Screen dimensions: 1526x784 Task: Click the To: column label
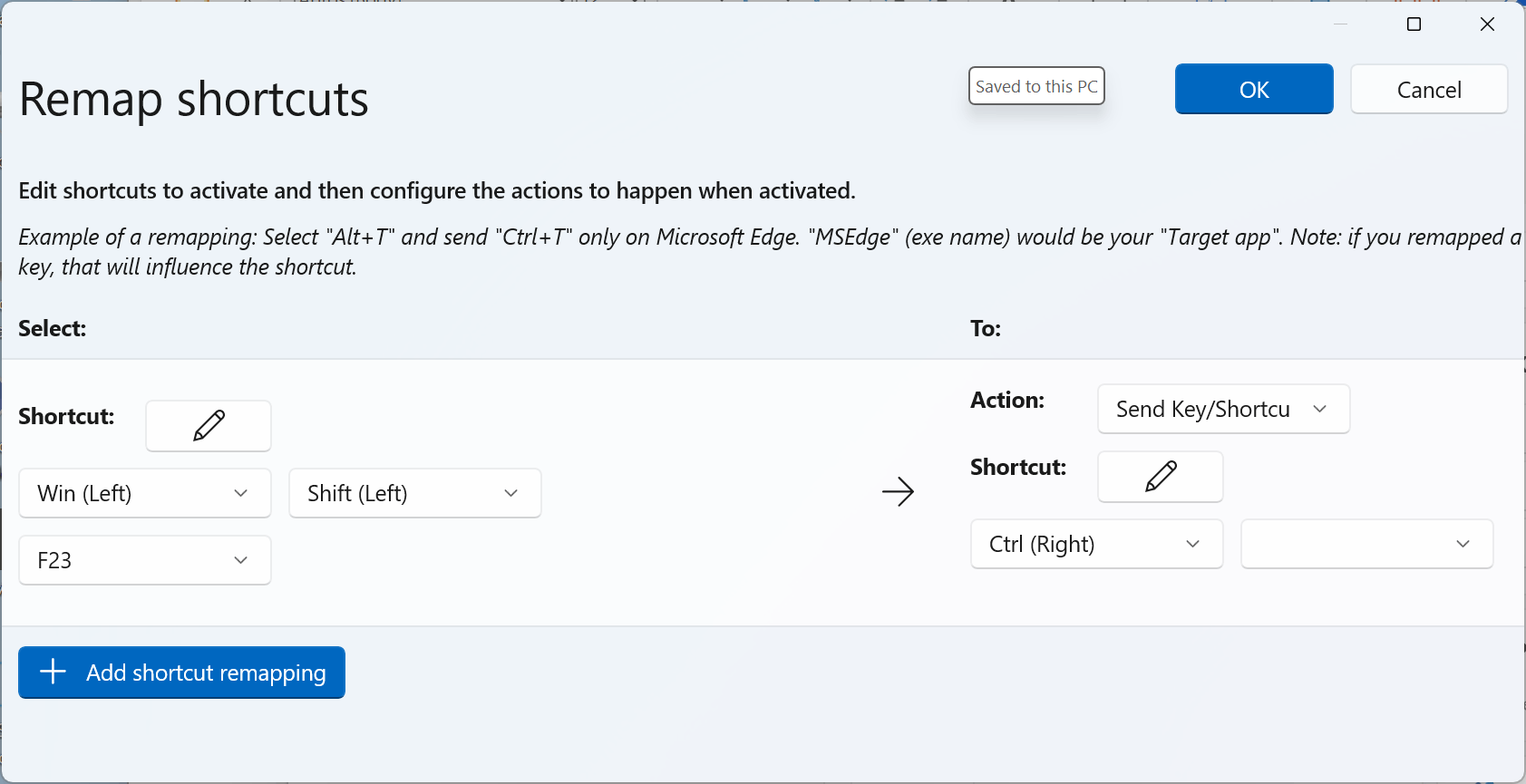click(x=986, y=328)
